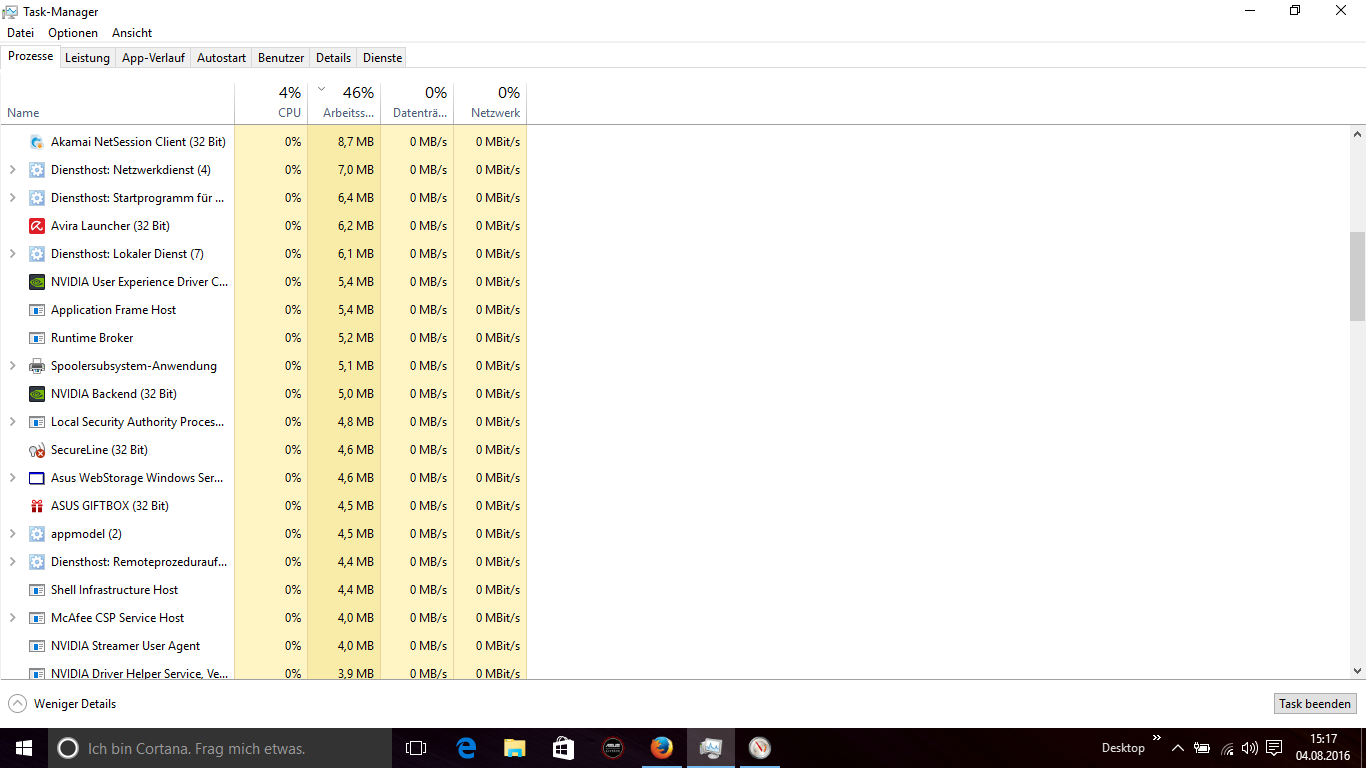Viewport: 1366px width, 768px height.
Task: Switch to the App-Verlauf tab
Action: tap(153, 58)
